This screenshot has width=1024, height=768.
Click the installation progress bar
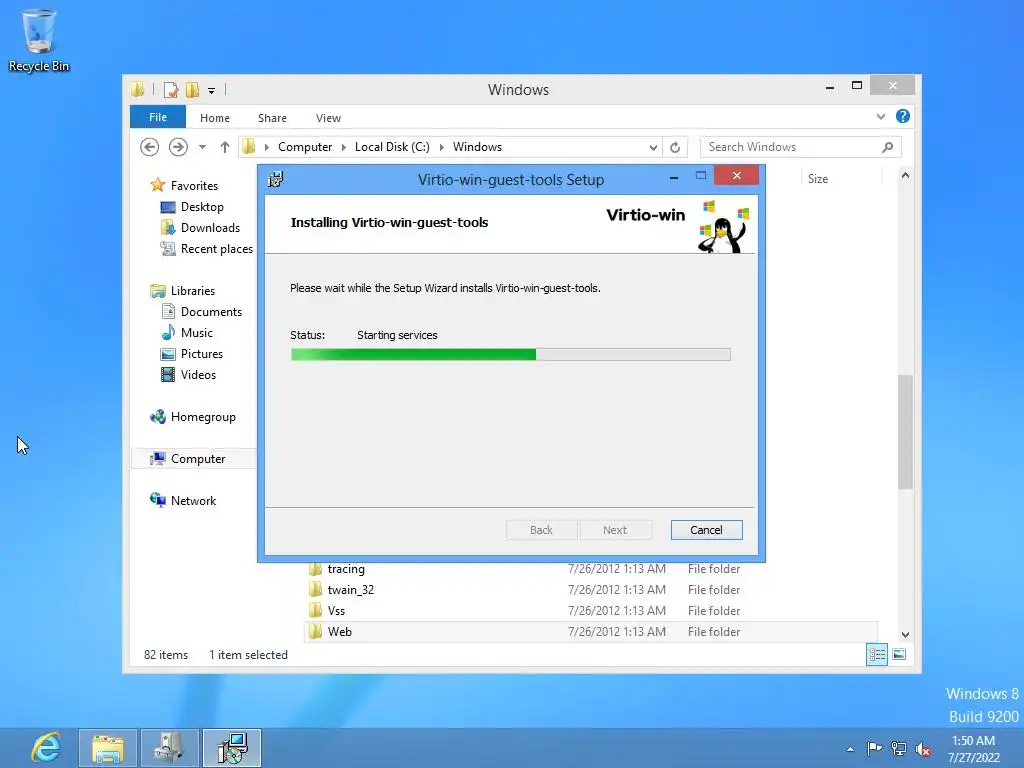tap(511, 355)
